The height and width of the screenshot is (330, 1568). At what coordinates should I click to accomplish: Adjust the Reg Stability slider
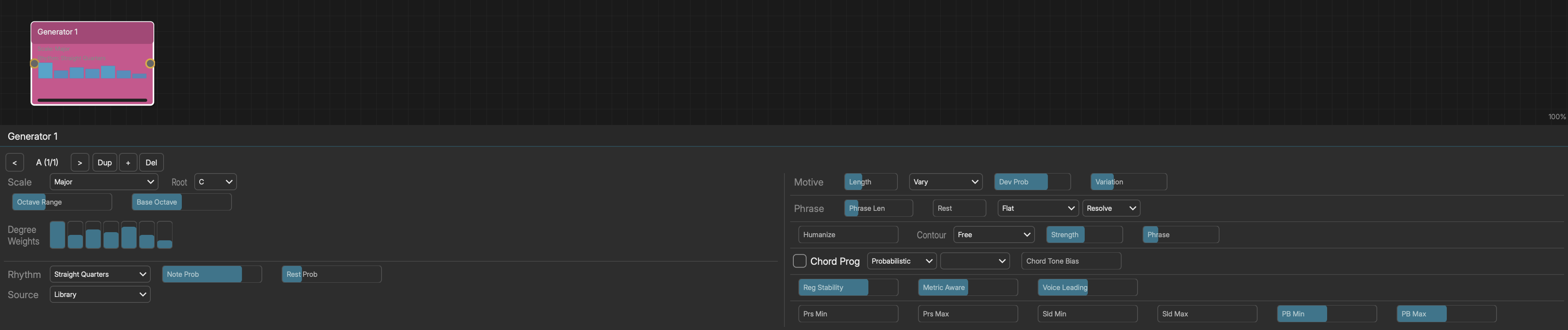[848, 287]
